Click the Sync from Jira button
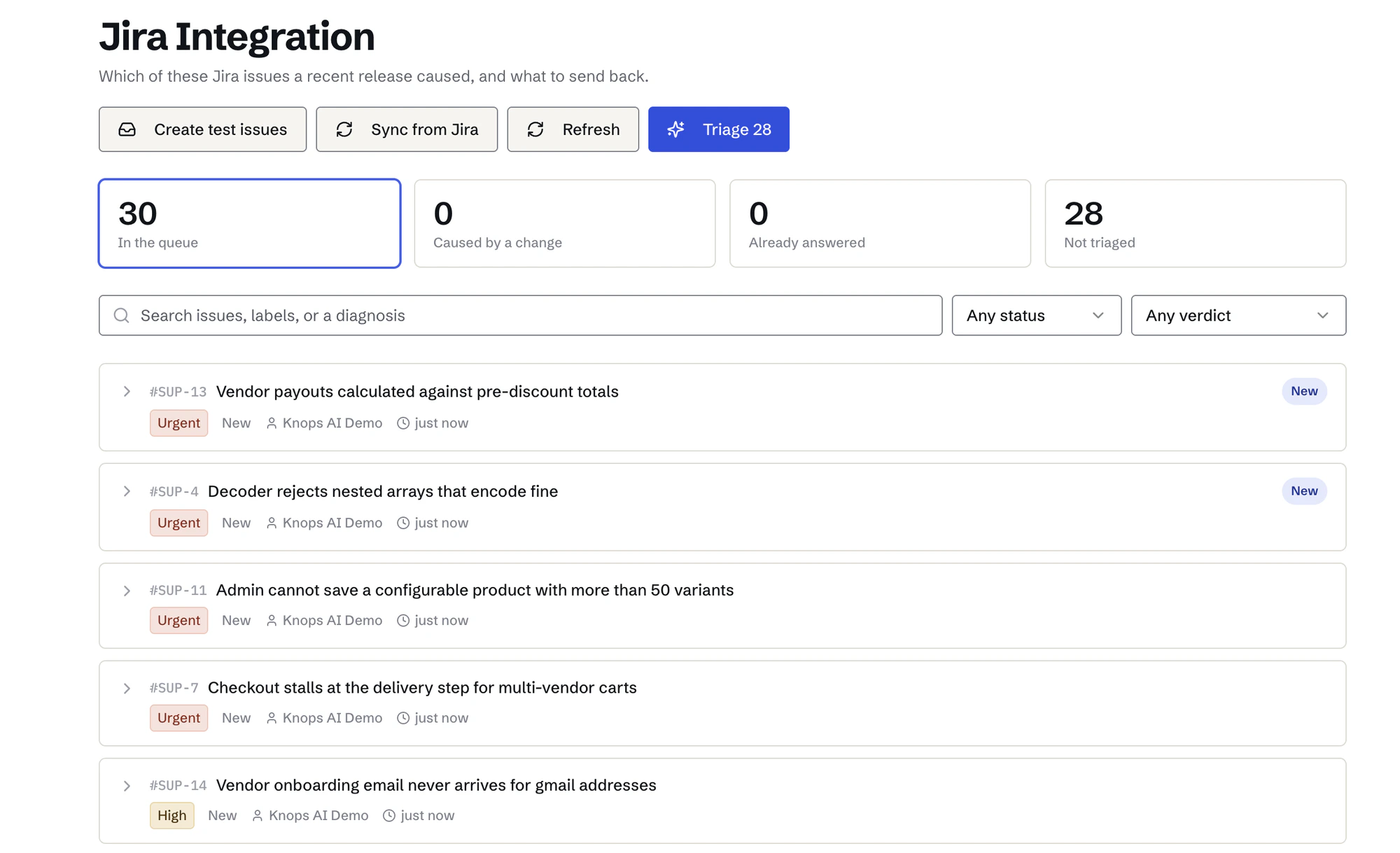 [407, 129]
